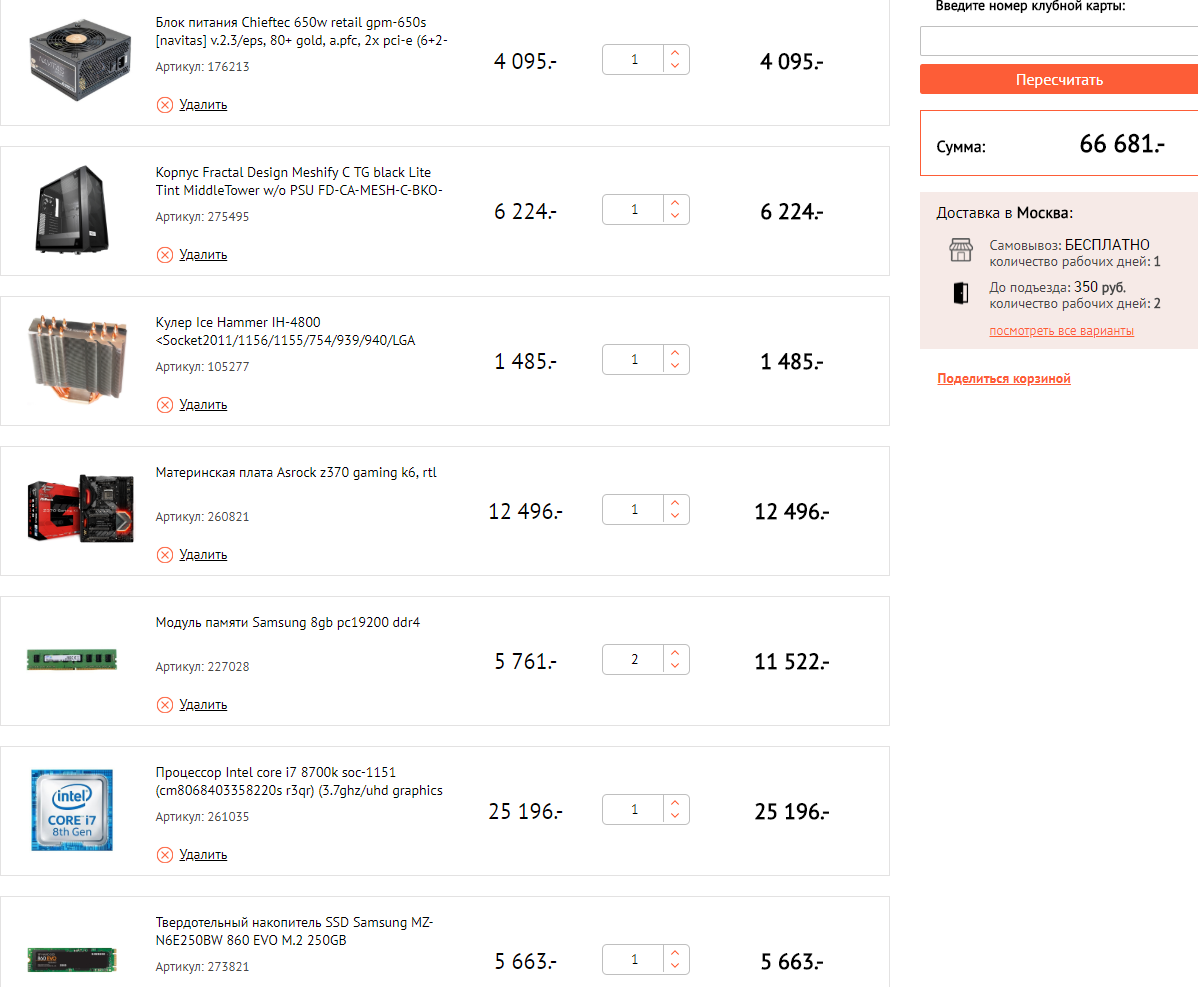Screen dimensions: 1198x987
Task: Click the door delivery icon in delivery panel
Action: [x=961, y=293]
